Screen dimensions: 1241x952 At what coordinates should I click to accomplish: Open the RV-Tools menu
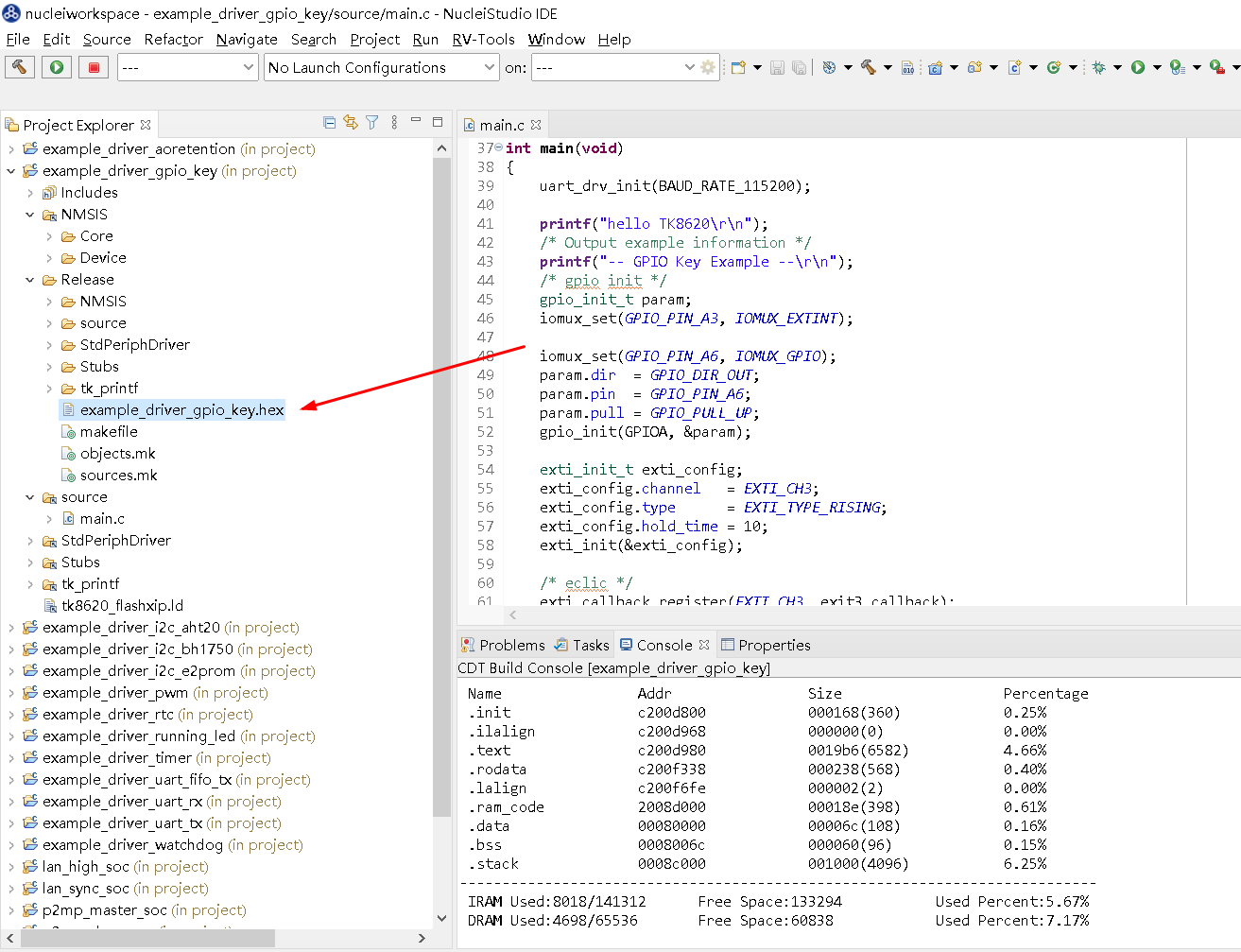(x=483, y=39)
